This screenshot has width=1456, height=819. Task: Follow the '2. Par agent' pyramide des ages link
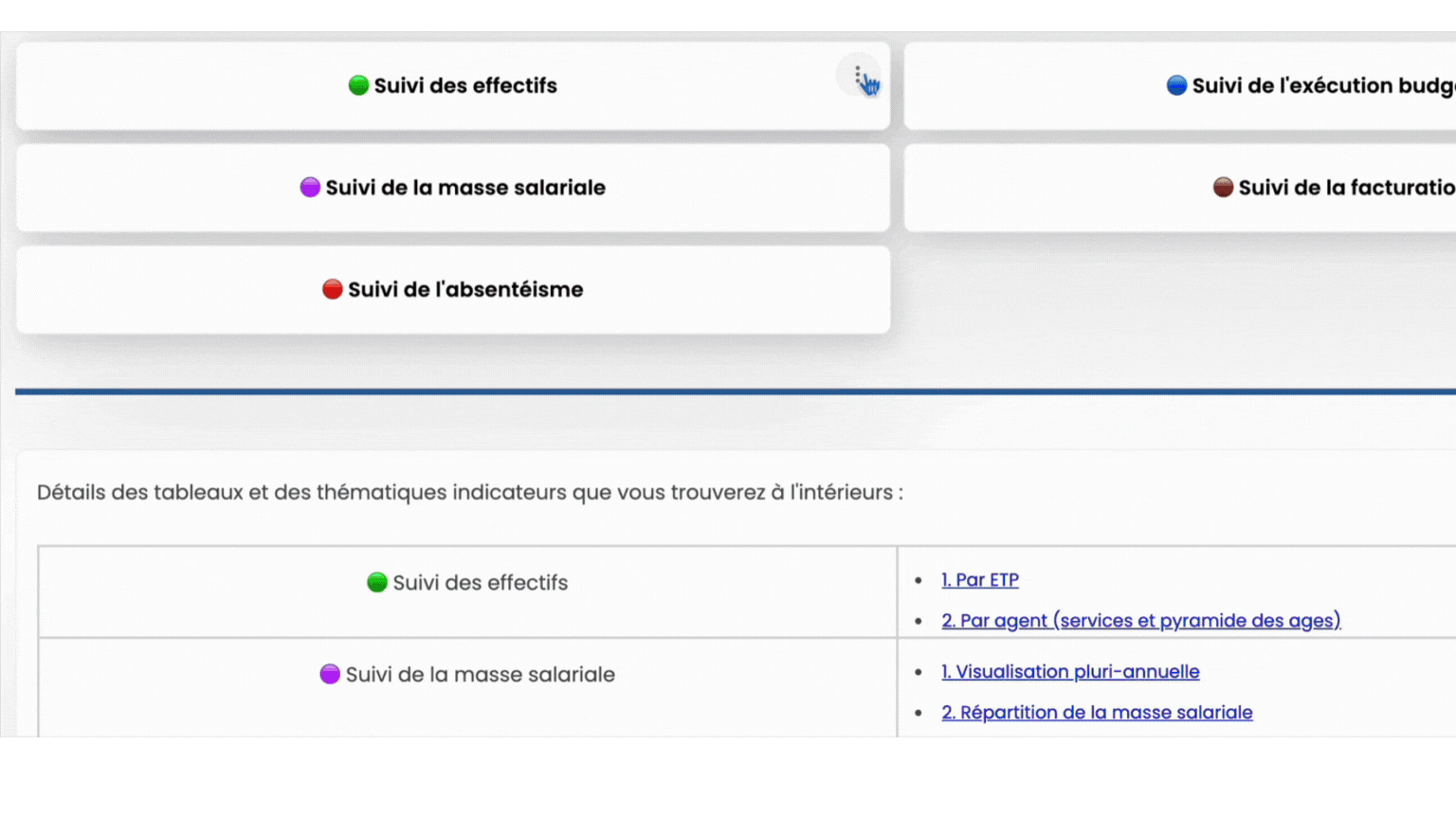point(1141,620)
